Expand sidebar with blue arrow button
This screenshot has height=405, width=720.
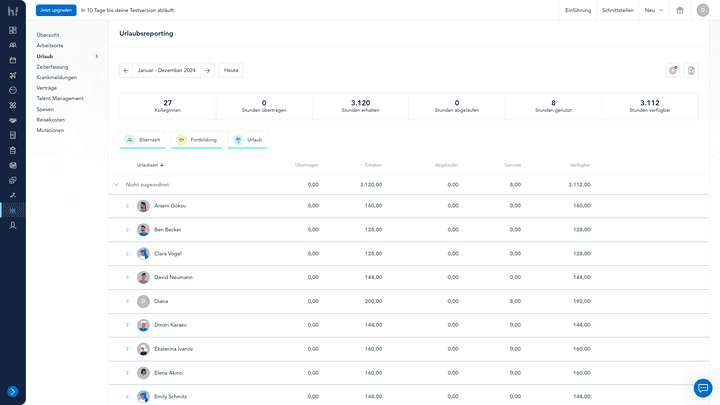pos(13,392)
